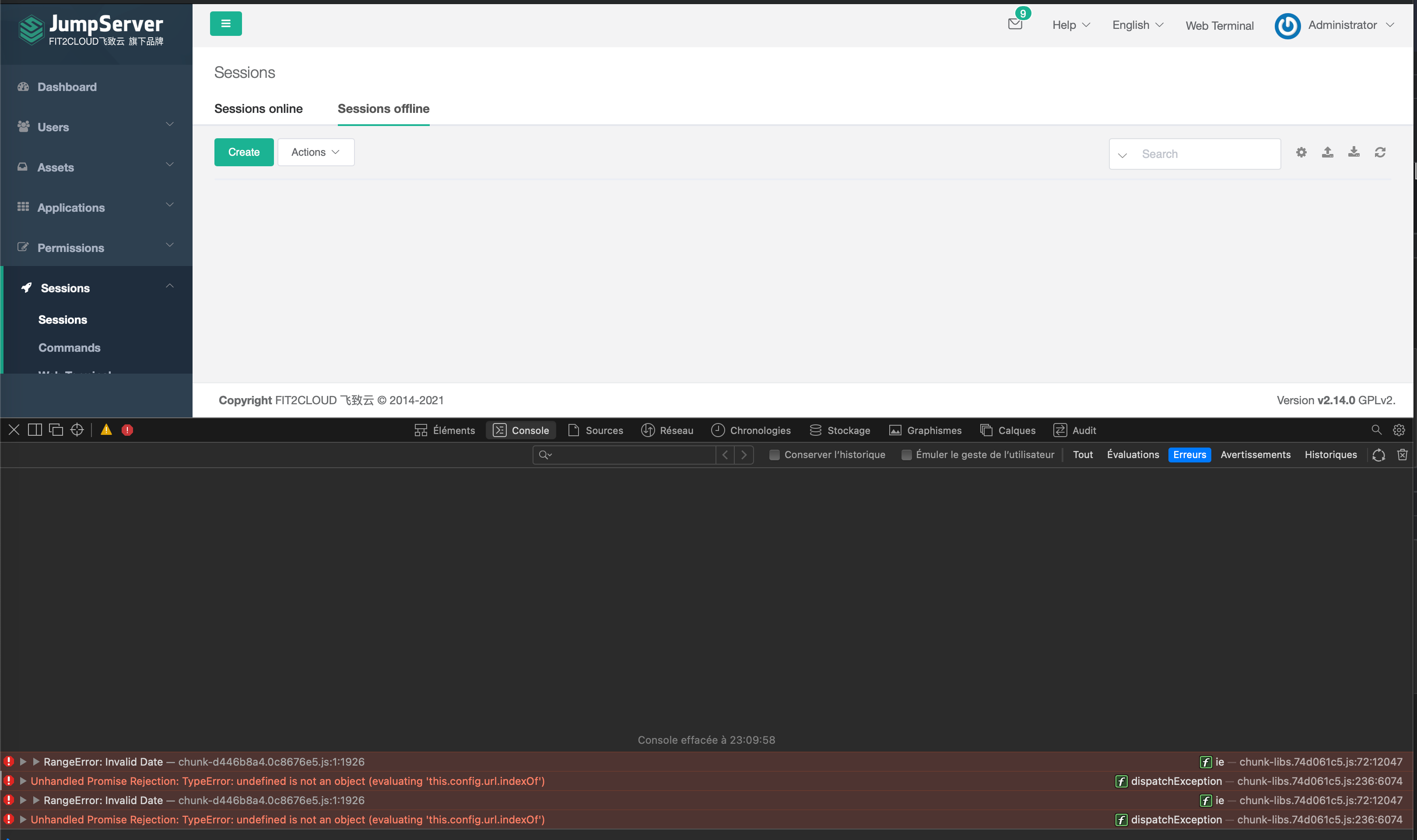Expand the first RangeError console entry

[x=23, y=762]
